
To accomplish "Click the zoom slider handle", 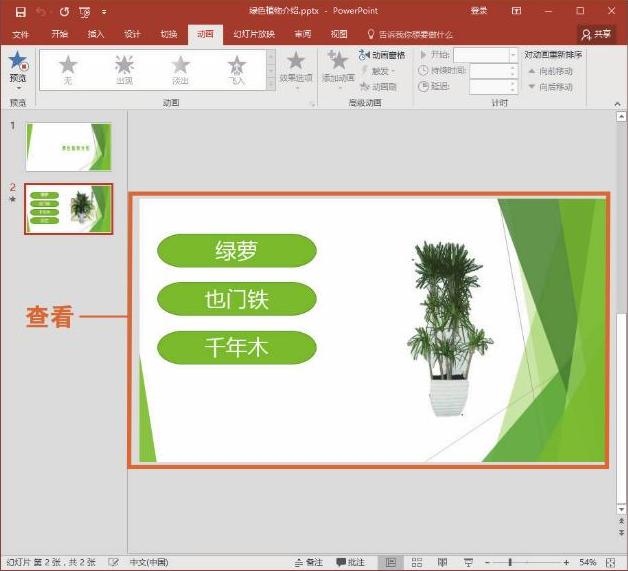I will point(510,563).
